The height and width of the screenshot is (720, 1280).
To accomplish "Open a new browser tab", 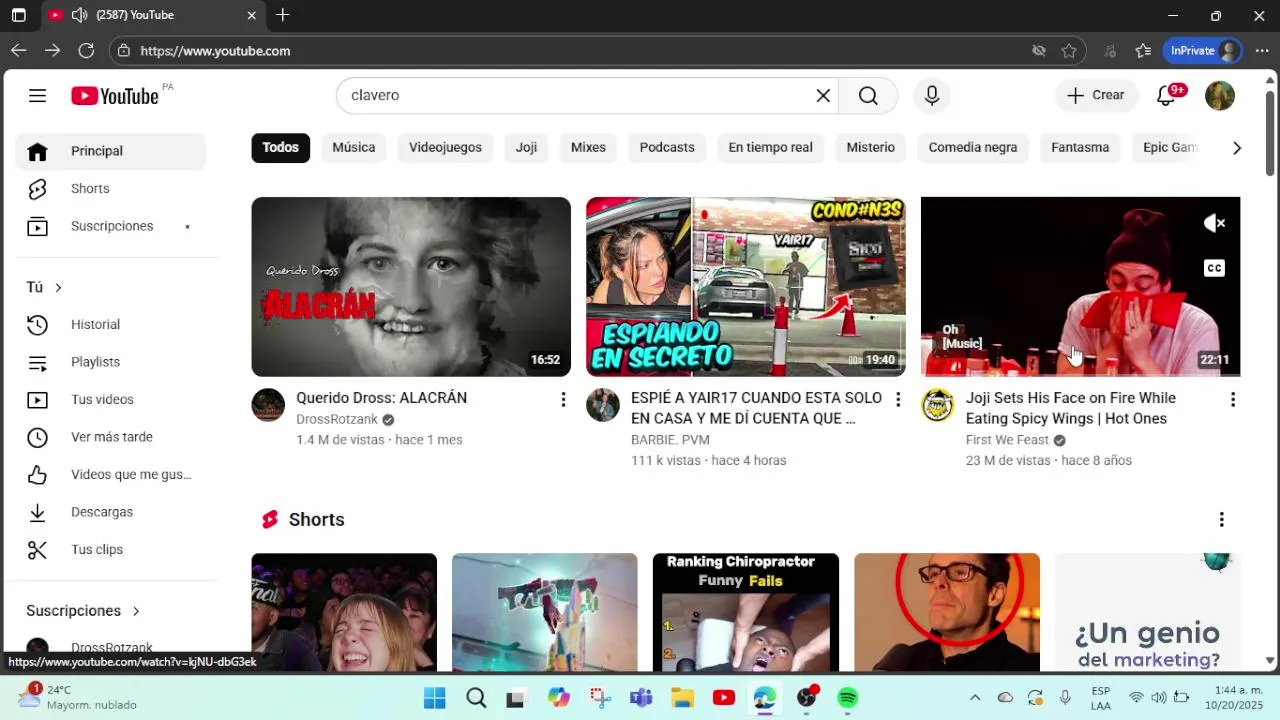I will (283, 15).
